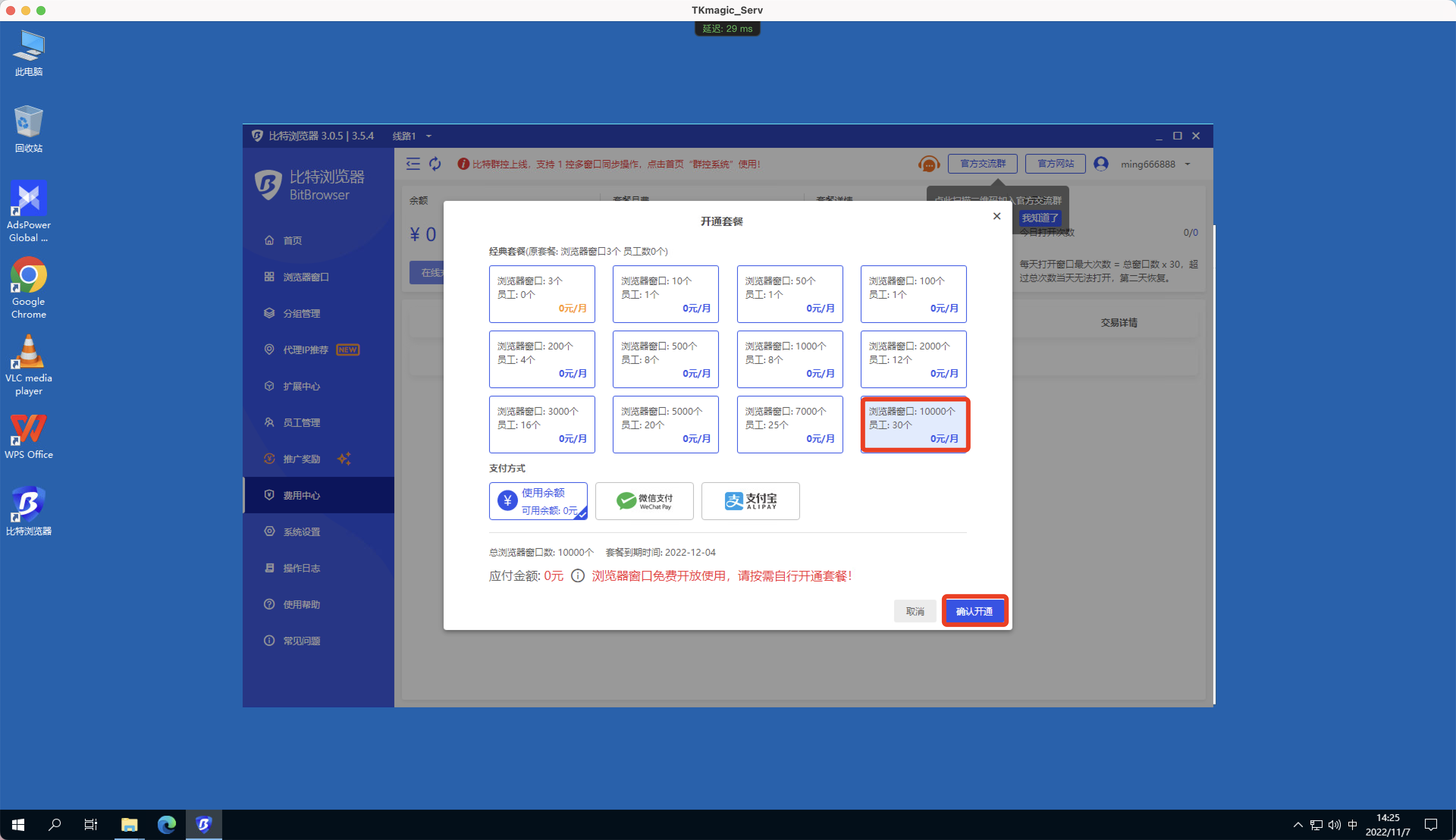Cancel the dialog with 取消
Screen dimensions: 1456x840
coord(915,610)
